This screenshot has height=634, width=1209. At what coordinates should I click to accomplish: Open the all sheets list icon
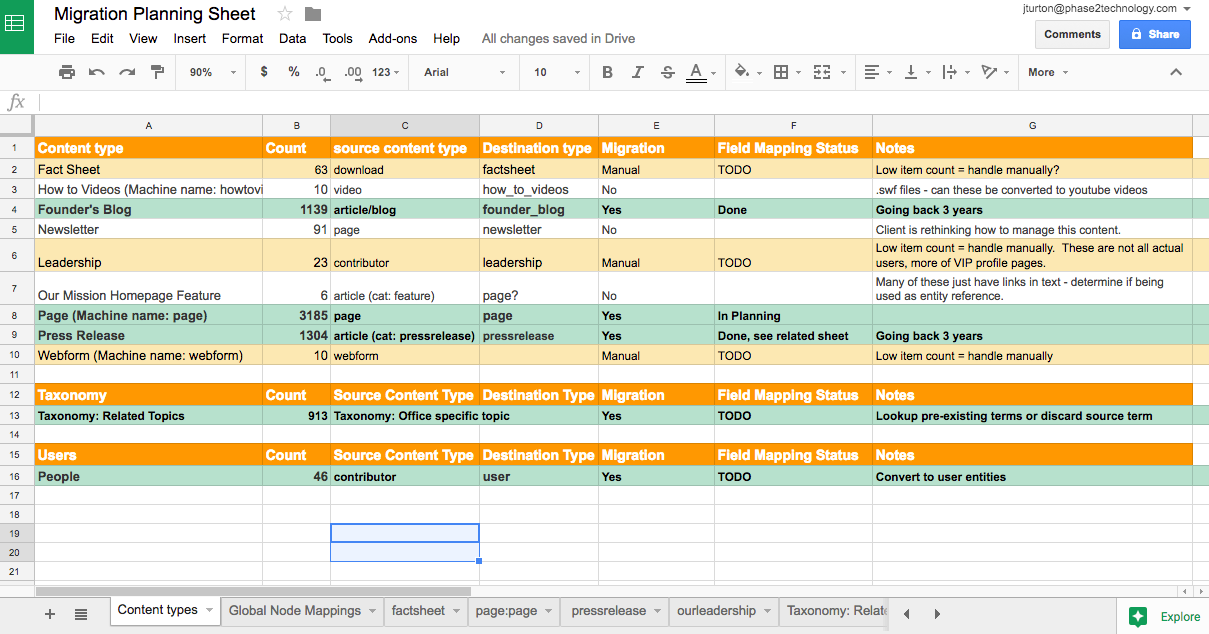click(81, 614)
